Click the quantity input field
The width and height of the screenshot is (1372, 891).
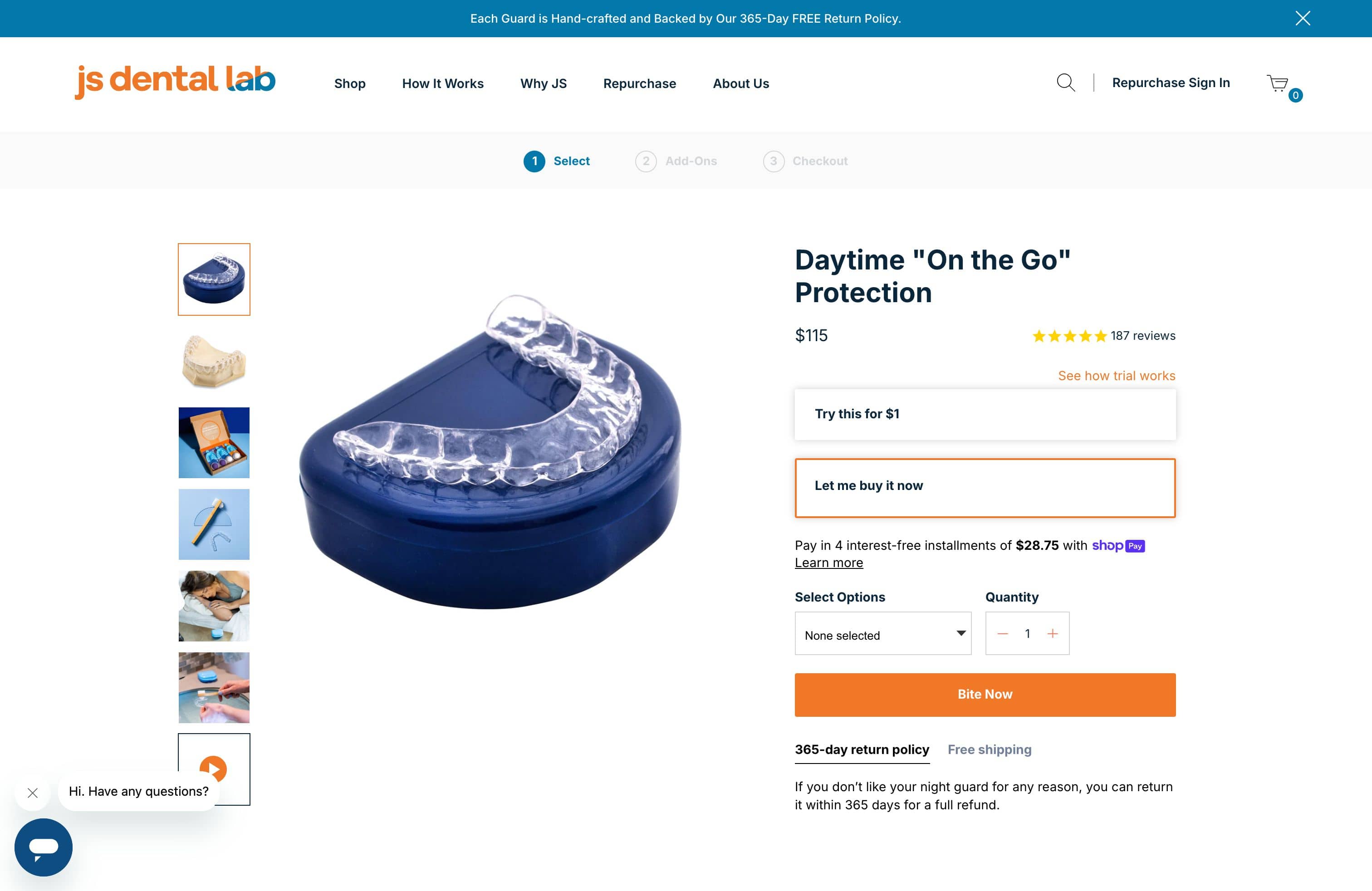[1027, 633]
